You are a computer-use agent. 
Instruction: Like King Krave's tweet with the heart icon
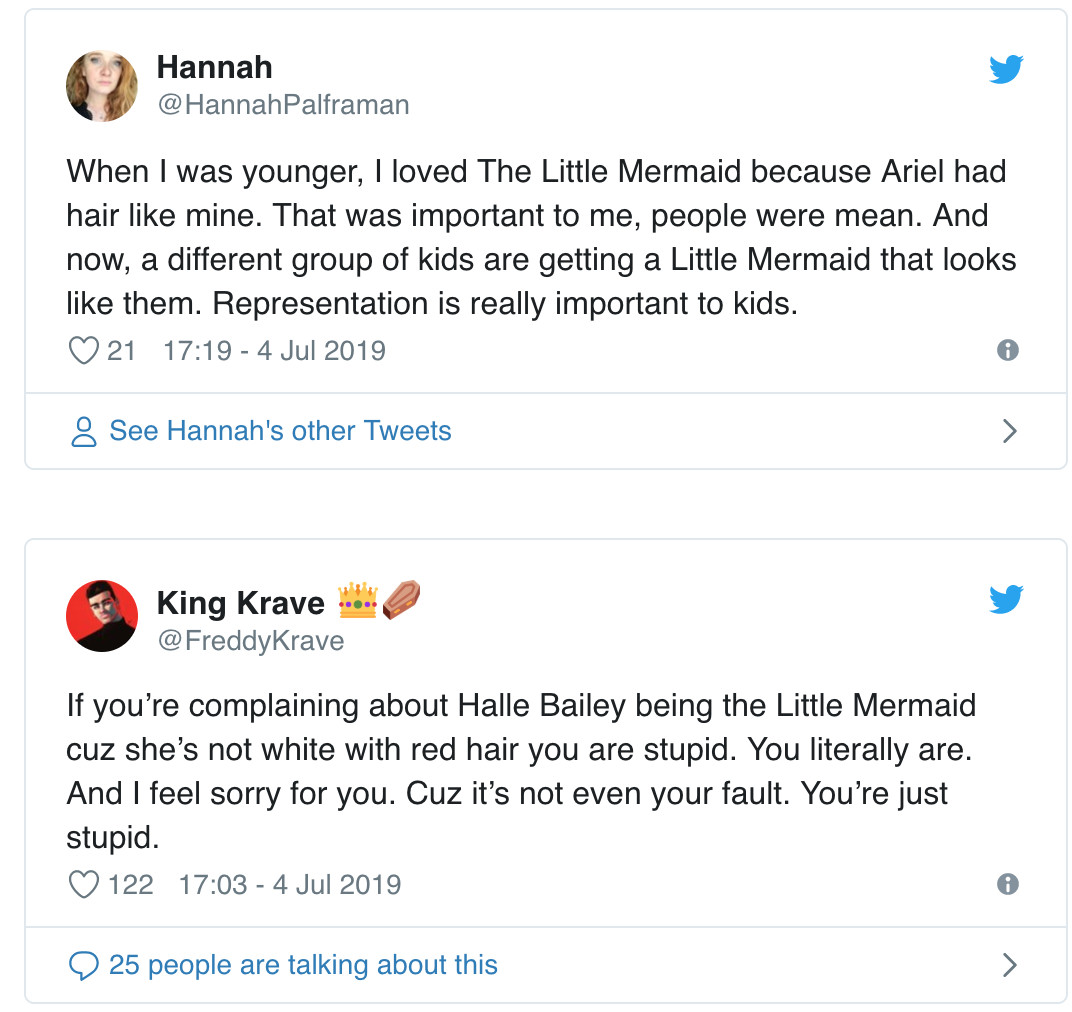pyautogui.click(x=83, y=885)
